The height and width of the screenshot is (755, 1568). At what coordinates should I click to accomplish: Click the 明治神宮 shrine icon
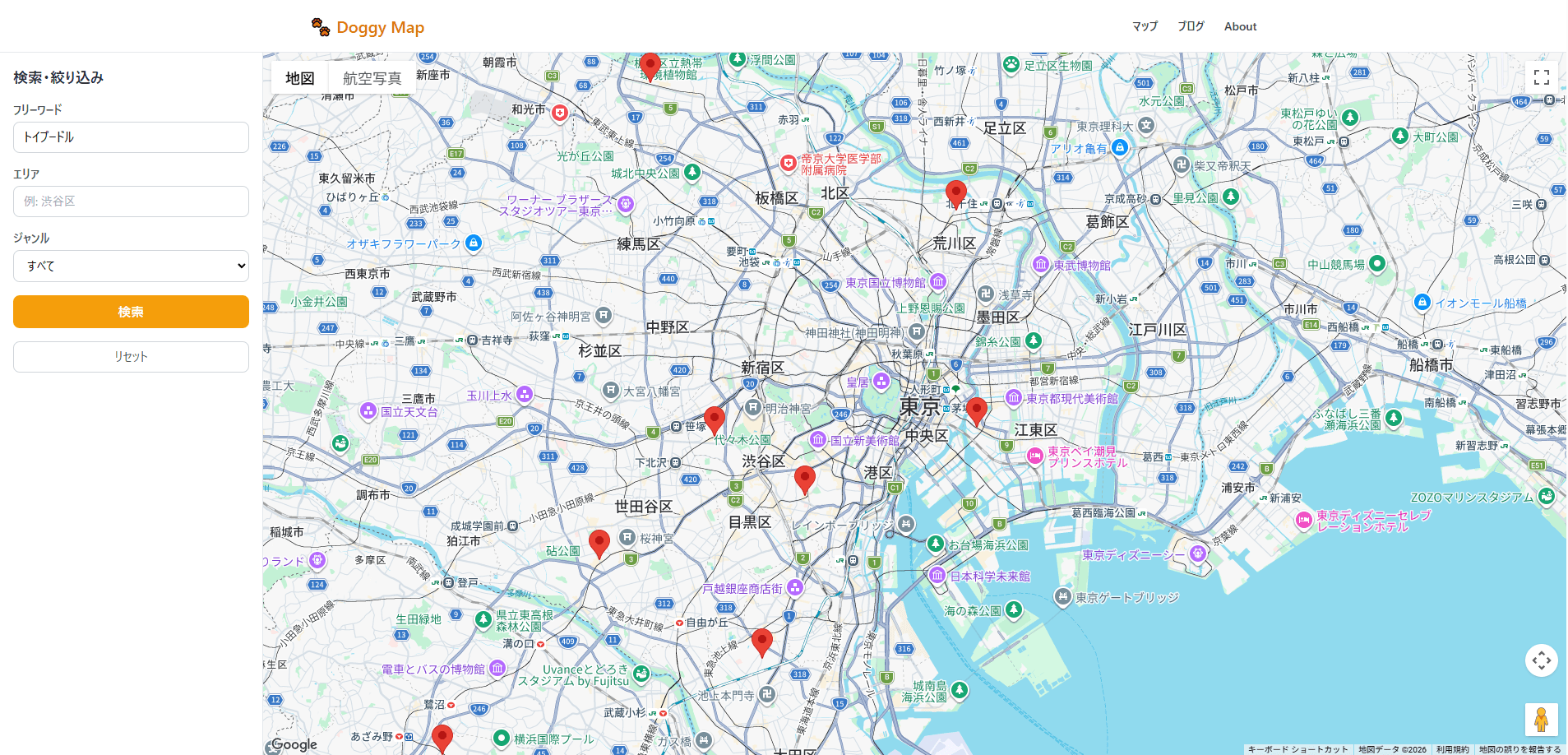752,407
